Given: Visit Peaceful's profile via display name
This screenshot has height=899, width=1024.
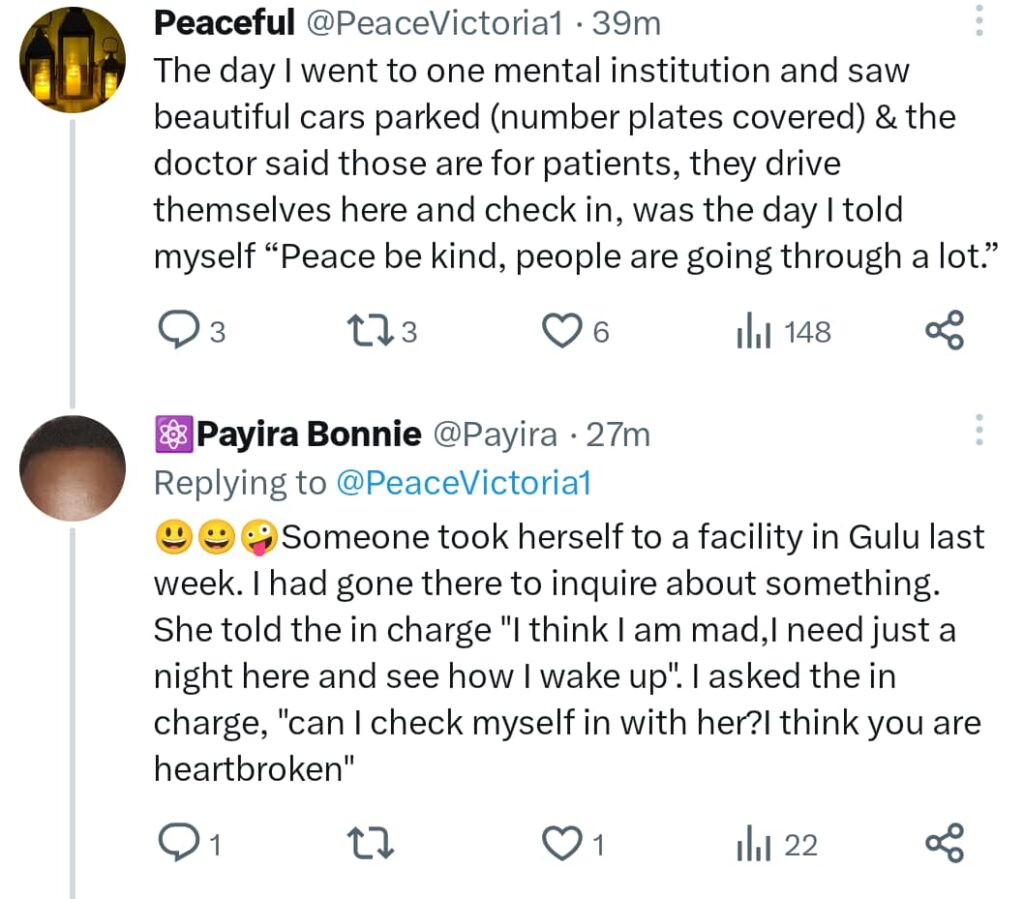Looking at the screenshot, I should (224, 23).
